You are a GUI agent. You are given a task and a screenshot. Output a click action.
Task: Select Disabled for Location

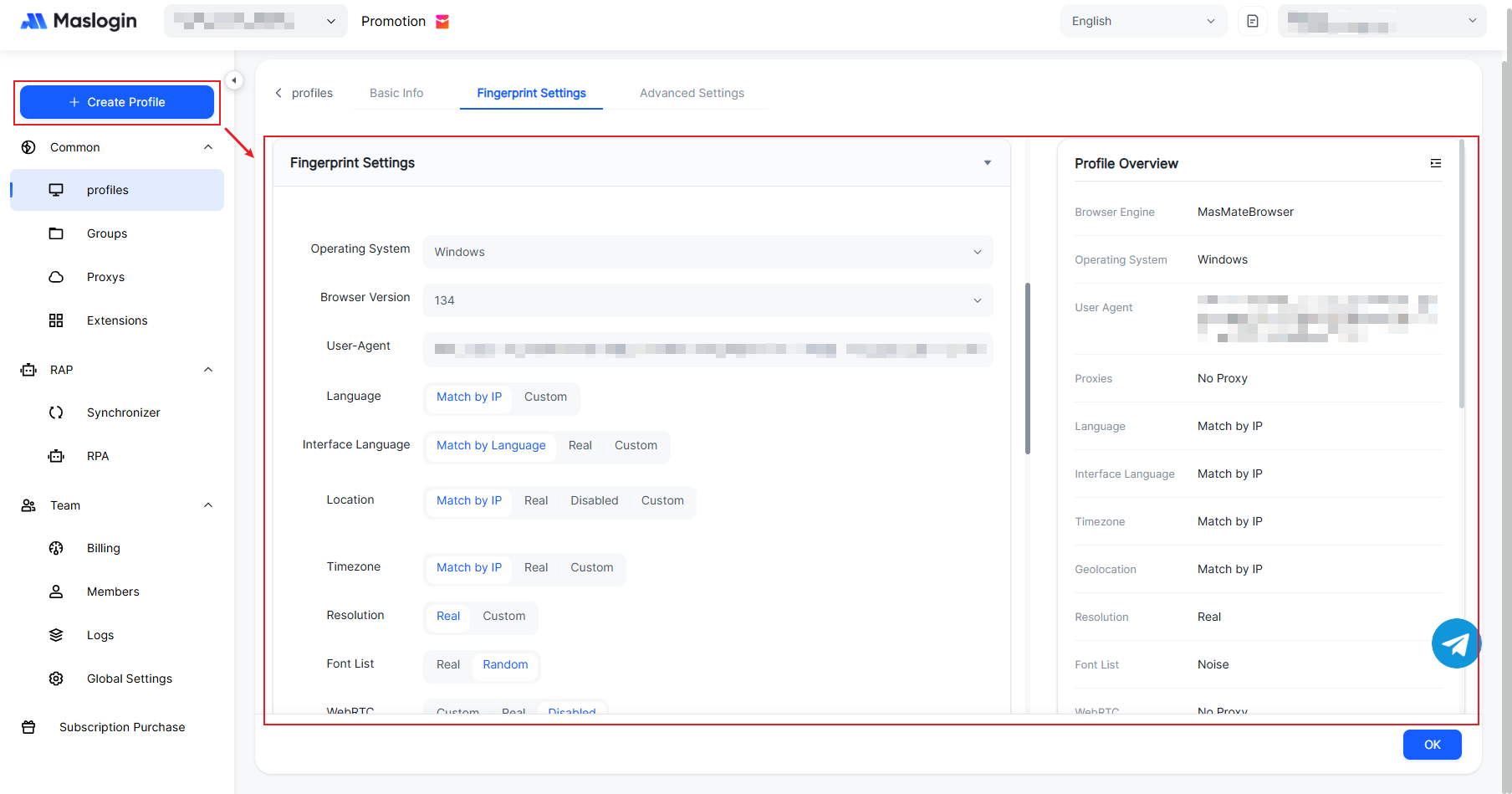(594, 500)
